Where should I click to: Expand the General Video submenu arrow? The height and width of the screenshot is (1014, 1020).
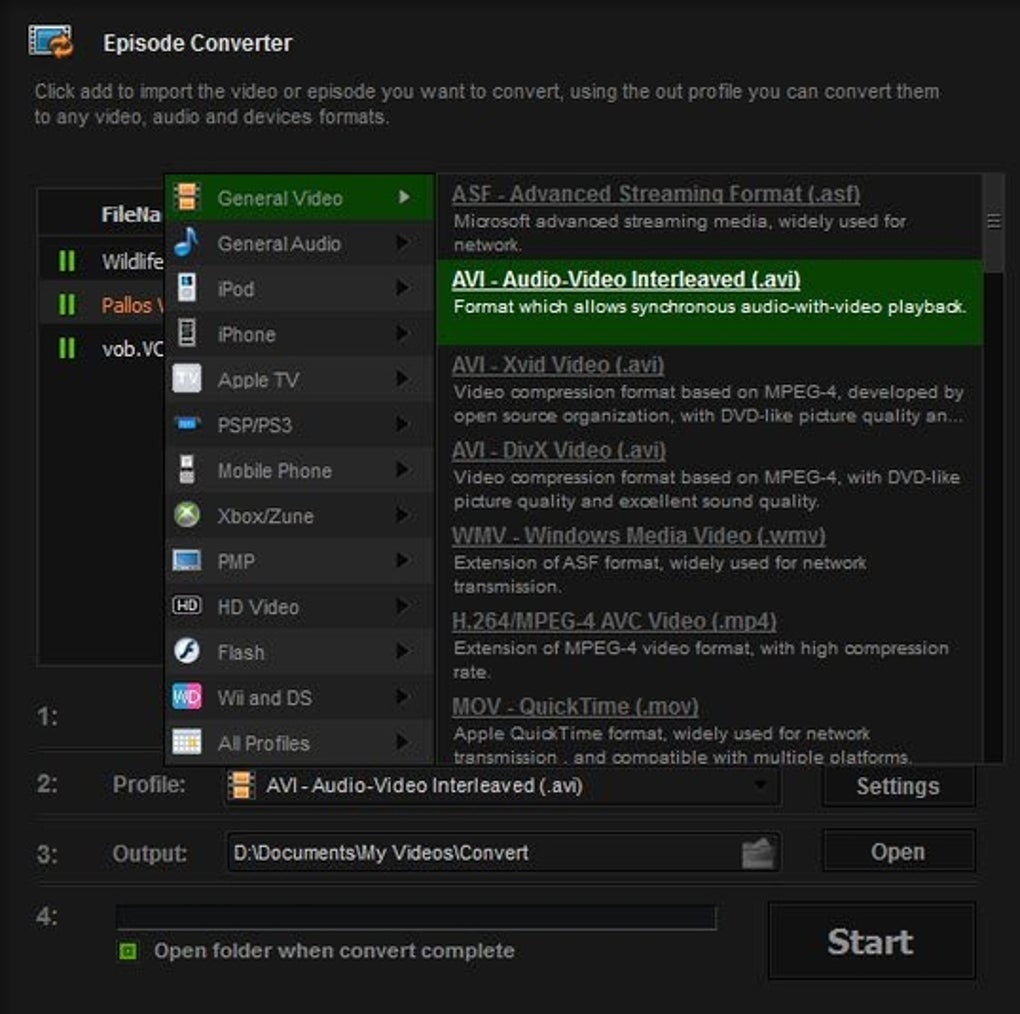pos(404,197)
